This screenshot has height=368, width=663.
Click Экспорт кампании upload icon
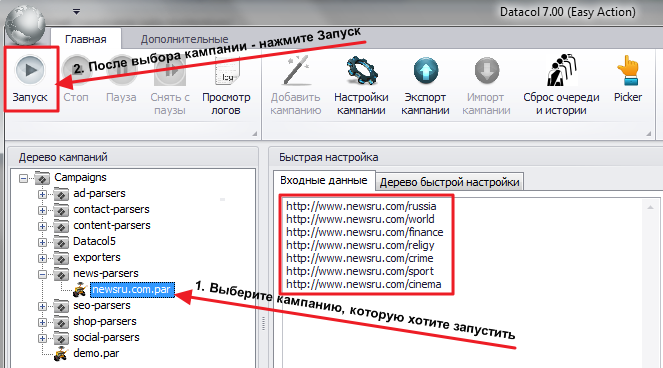click(x=426, y=71)
